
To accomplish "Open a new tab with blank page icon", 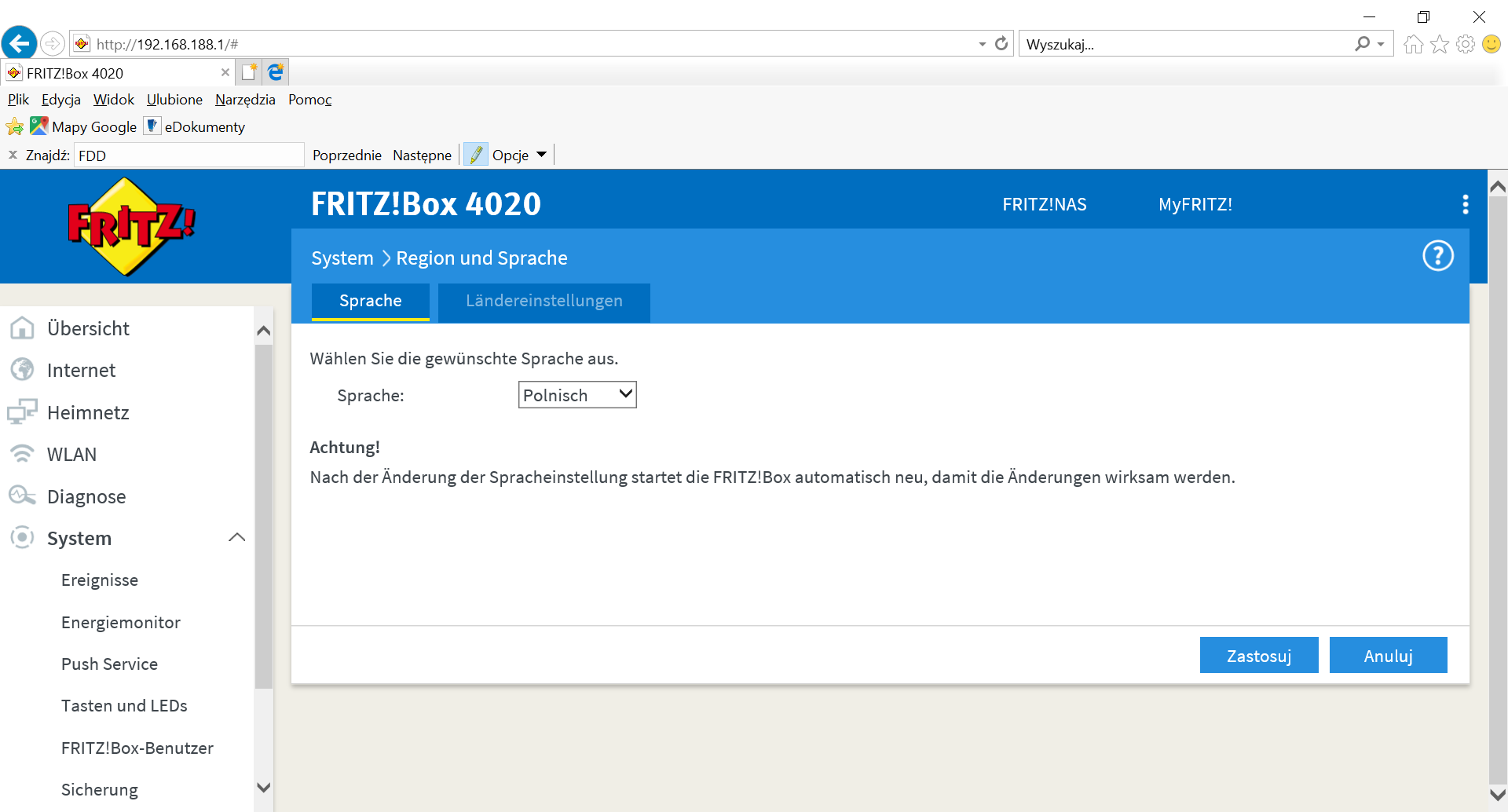I will coord(249,72).
